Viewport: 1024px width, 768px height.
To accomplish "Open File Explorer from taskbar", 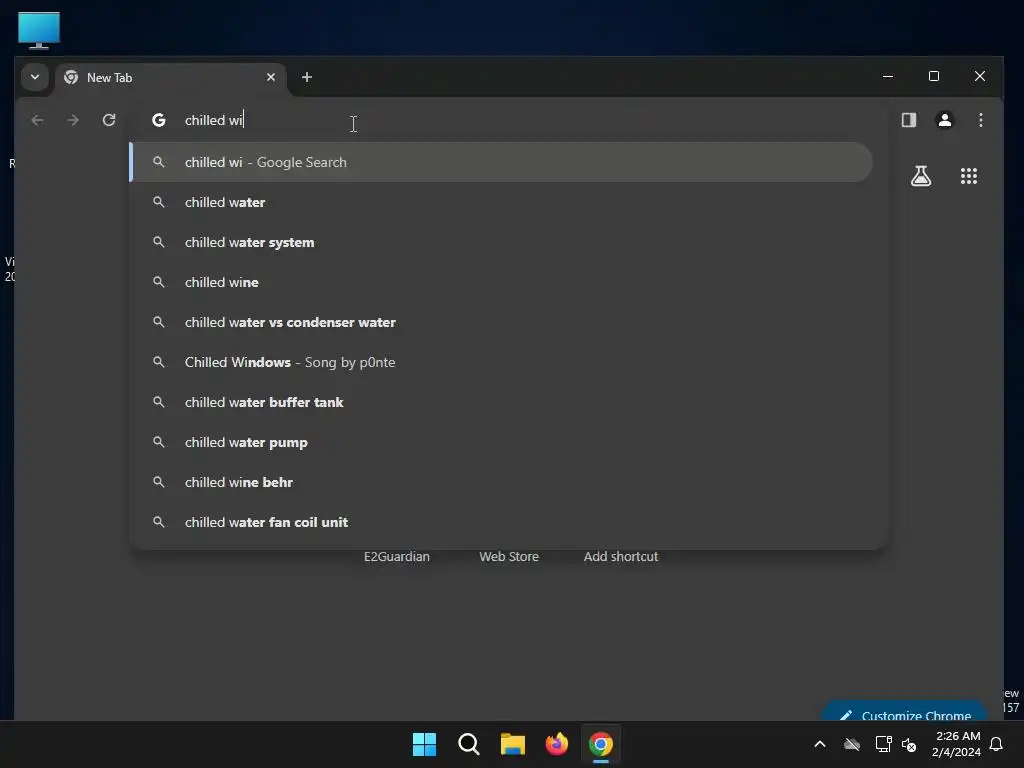I will click(513, 744).
